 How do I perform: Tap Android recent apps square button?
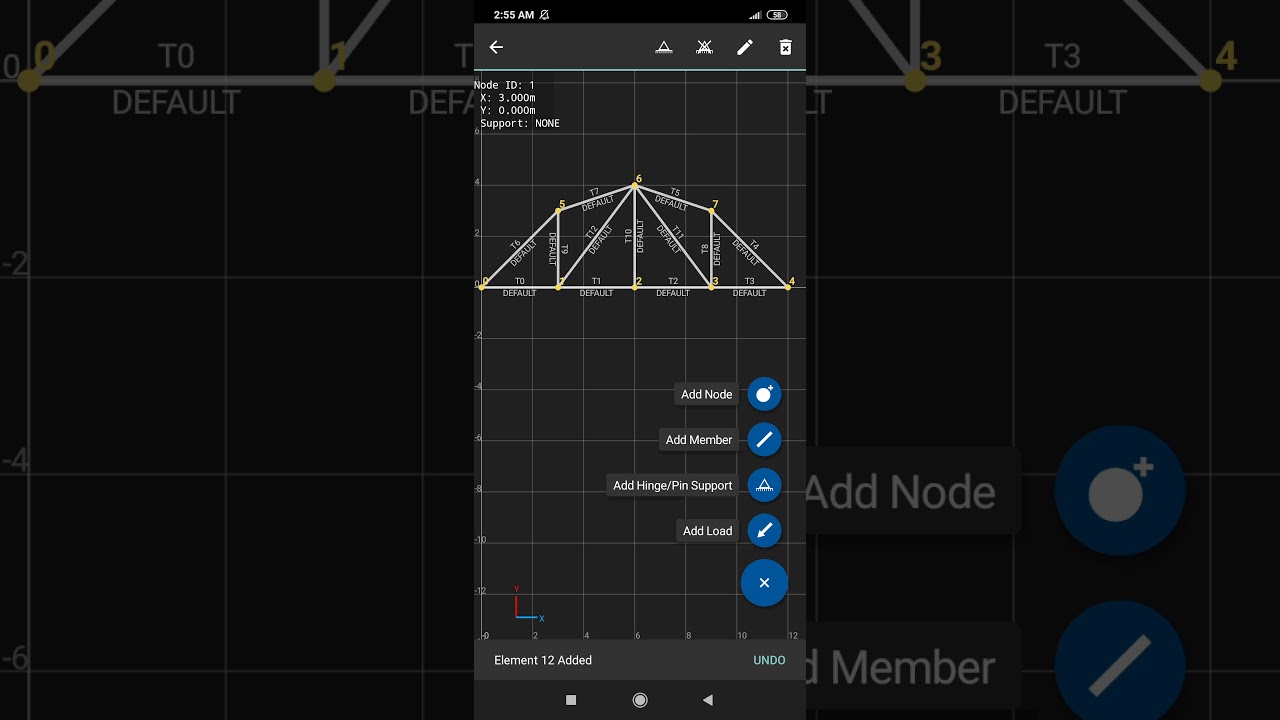(x=571, y=700)
